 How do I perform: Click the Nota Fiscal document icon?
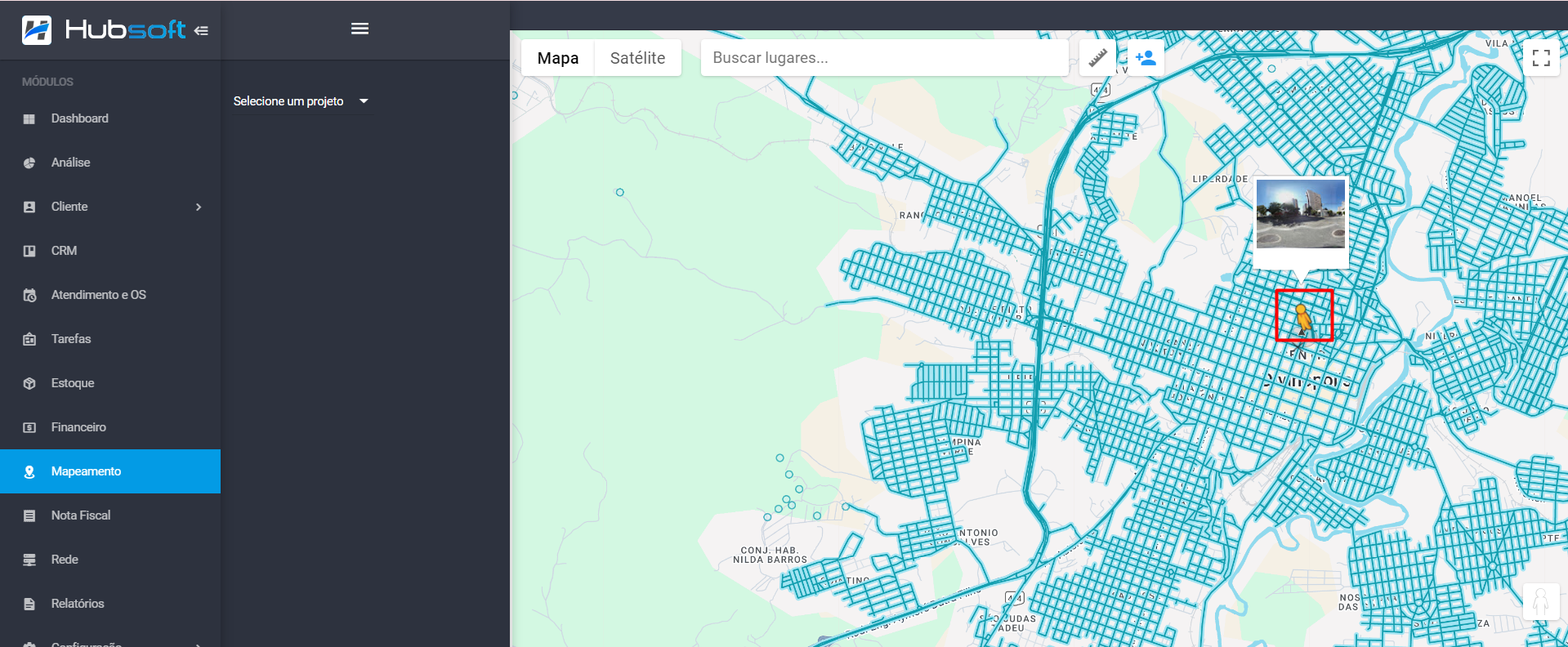(x=29, y=516)
